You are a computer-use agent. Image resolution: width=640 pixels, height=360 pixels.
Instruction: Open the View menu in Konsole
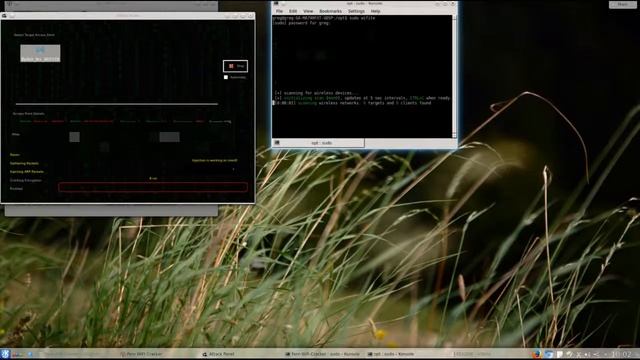point(308,11)
